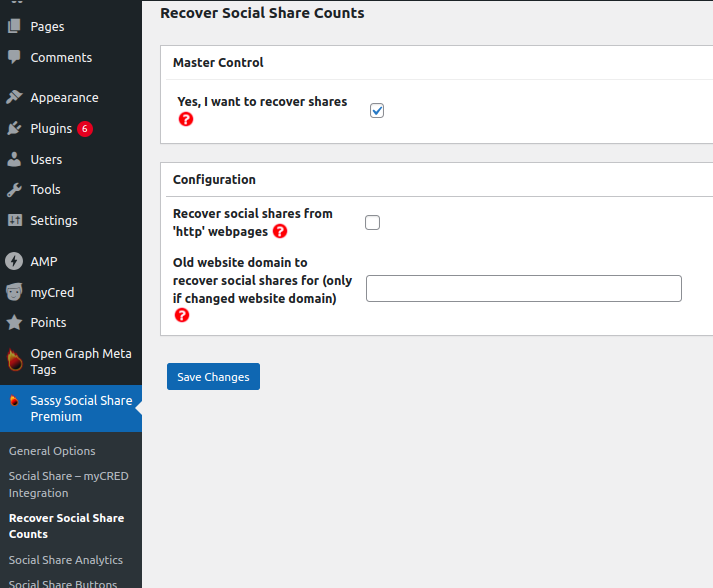This screenshot has height=588, width=713.
Task: Open Social Share Analytics submenu
Action: tap(65, 560)
